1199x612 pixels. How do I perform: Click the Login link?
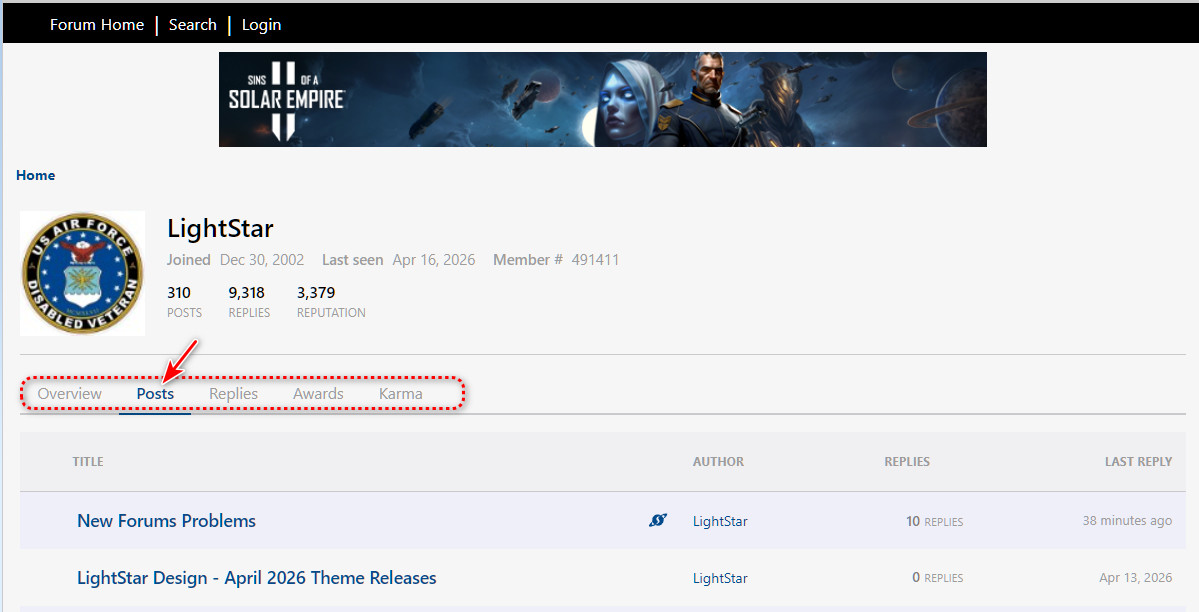point(261,25)
